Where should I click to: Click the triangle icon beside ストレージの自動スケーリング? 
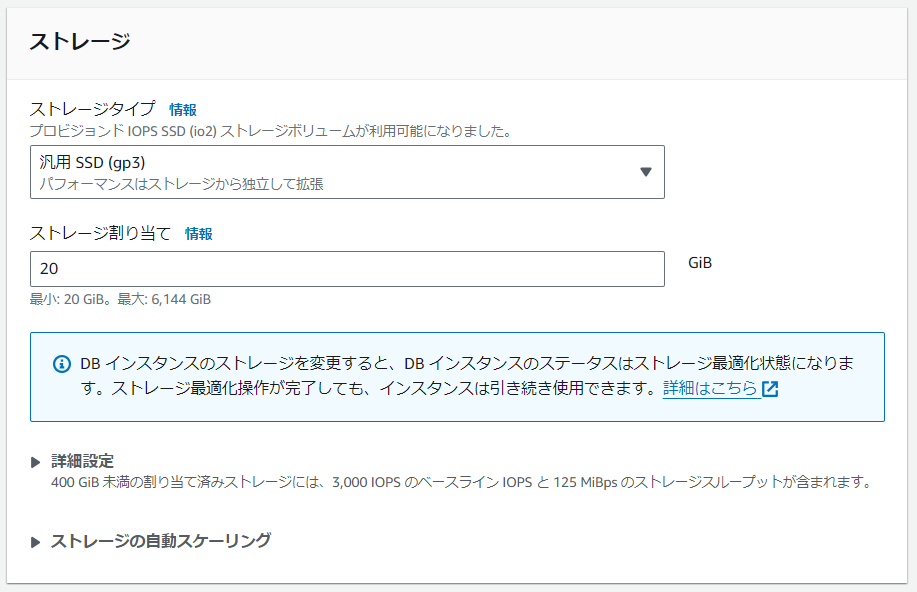(x=37, y=541)
